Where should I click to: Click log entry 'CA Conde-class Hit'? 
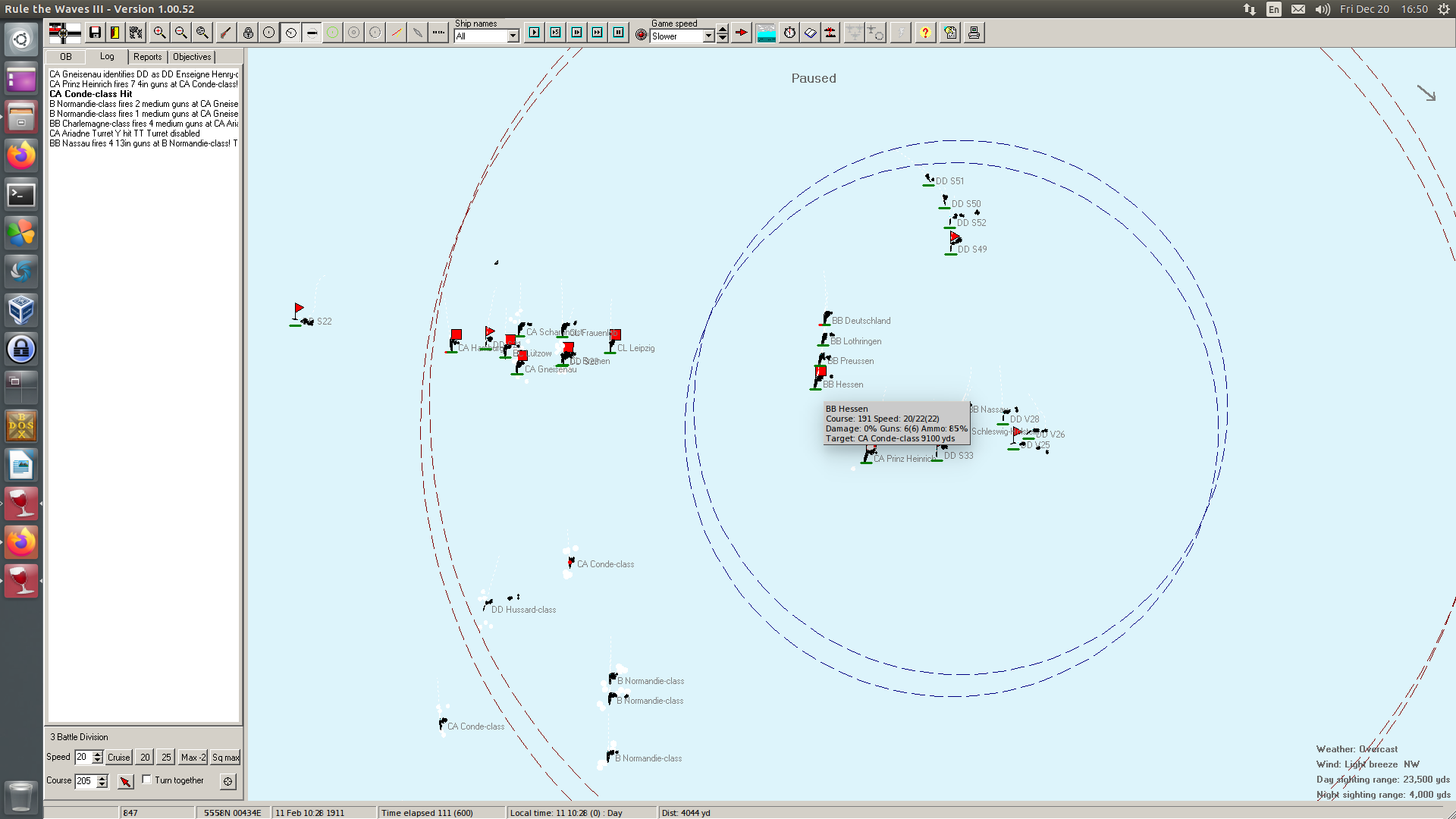click(x=91, y=94)
